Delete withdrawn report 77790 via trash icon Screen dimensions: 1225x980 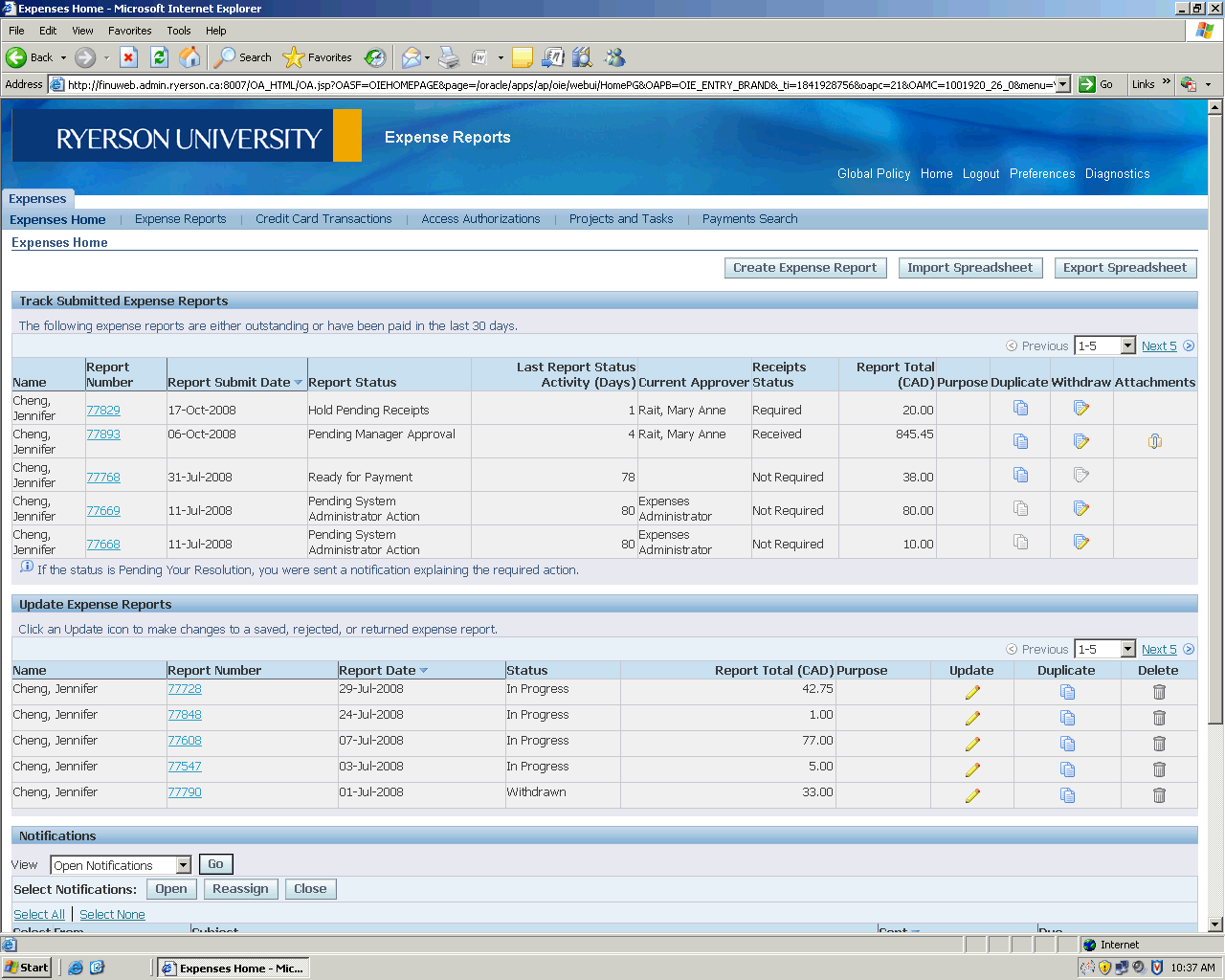pyautogui.click(x=1159, y=795)
